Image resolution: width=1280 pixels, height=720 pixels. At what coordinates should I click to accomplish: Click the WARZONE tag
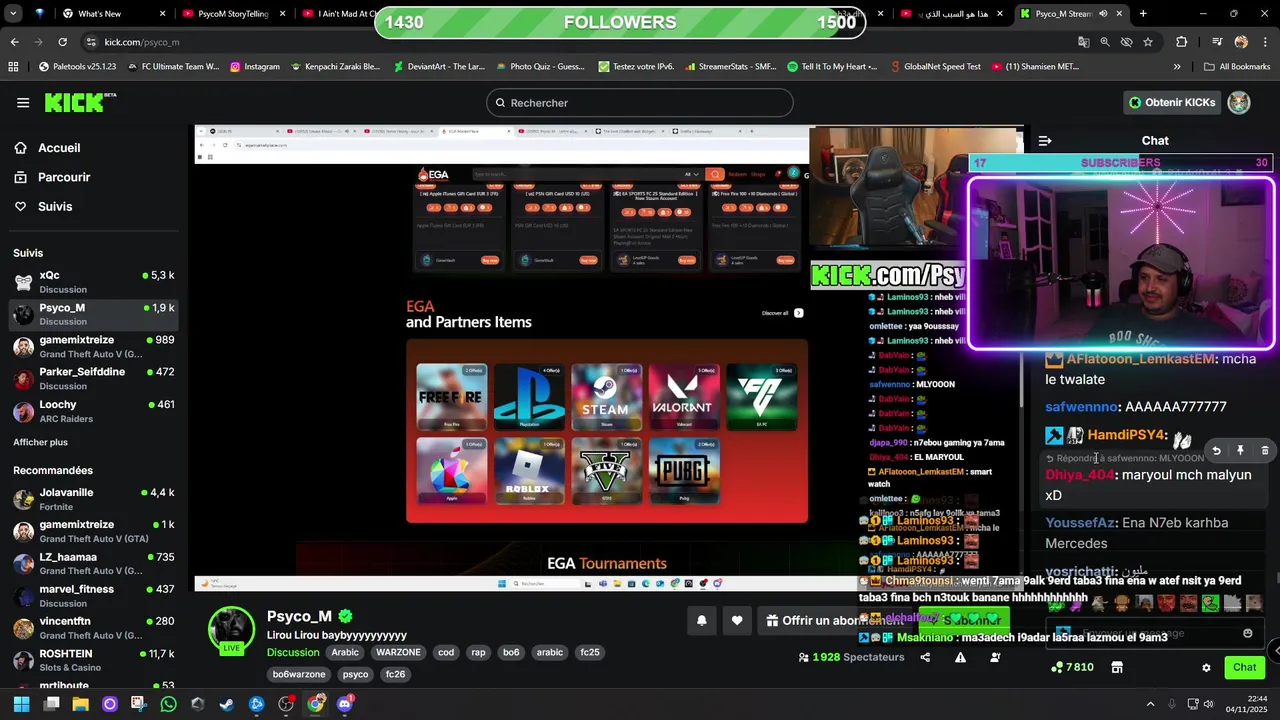tap(398, 652)
